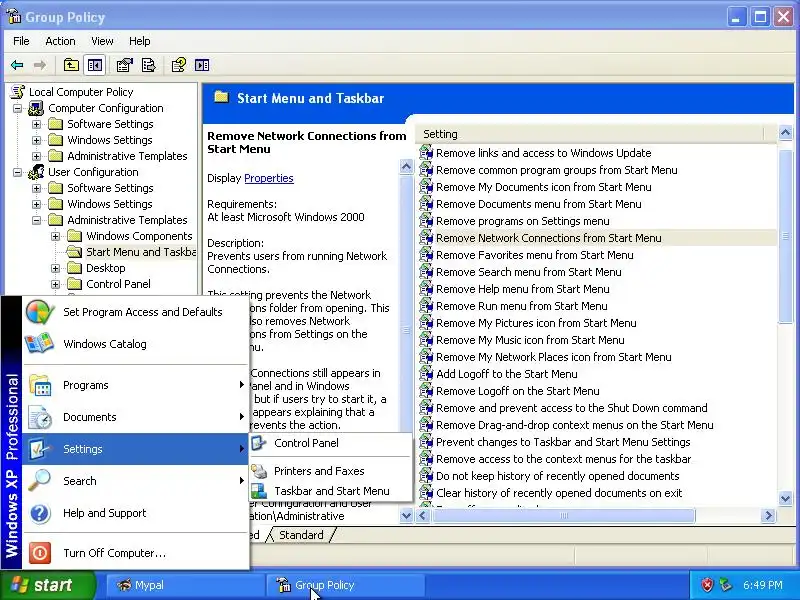The height and width of the screenshot is (600, 800).
Task: Expand Administrative Templates under Computer Configuration
Action: point(36,156)
